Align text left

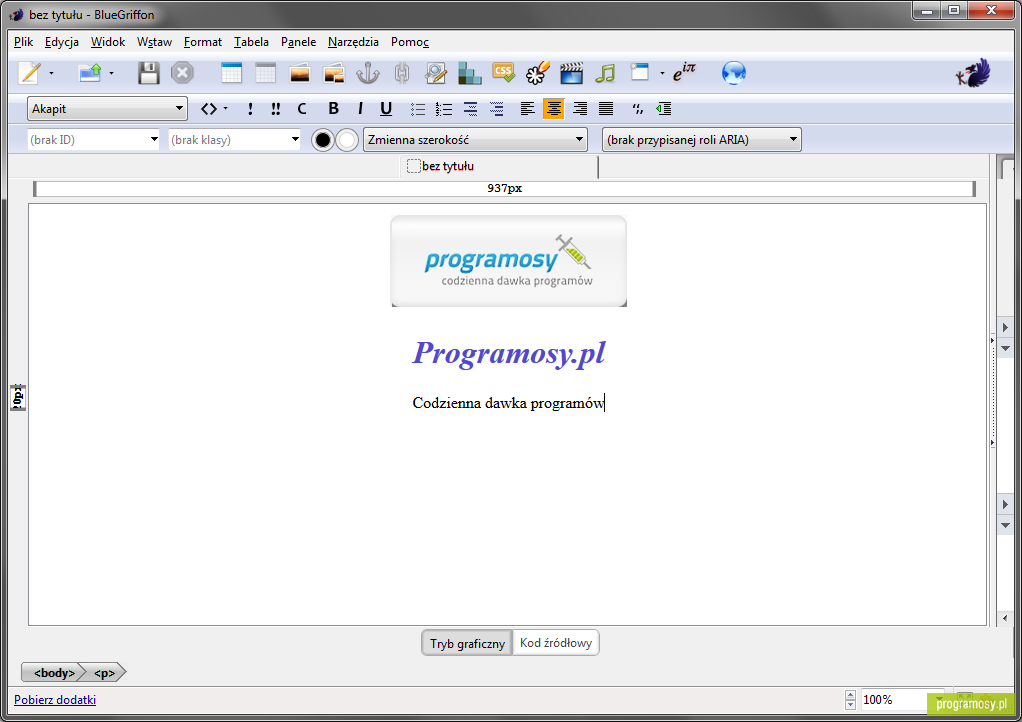[527, 109]
